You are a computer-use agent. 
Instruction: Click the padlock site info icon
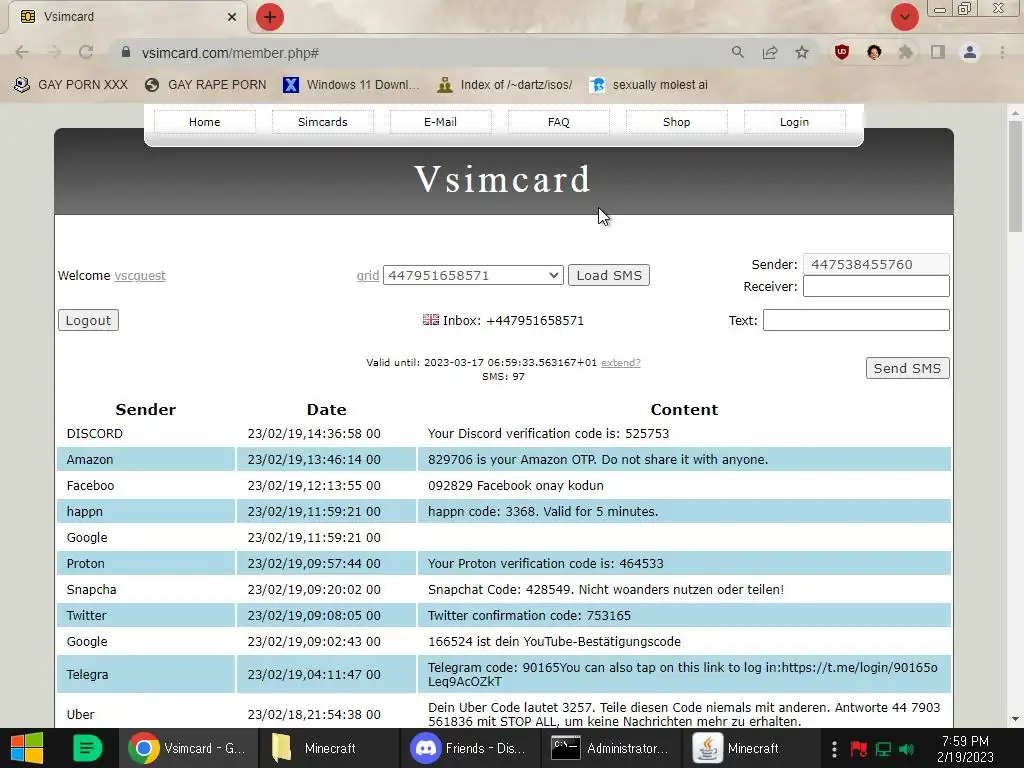126,52
